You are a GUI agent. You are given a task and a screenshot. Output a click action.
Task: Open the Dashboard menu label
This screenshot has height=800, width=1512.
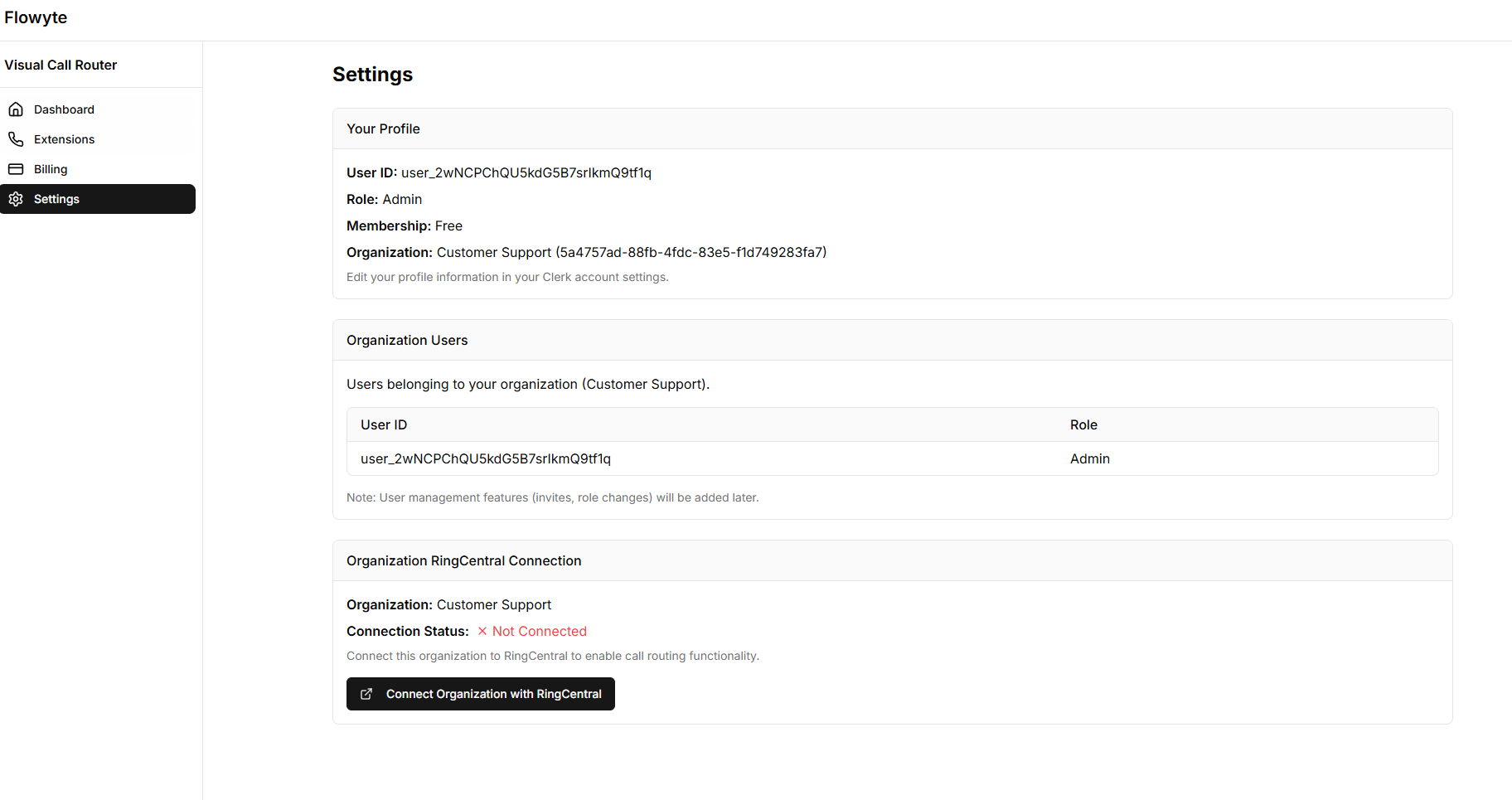[x=64, y=109]
